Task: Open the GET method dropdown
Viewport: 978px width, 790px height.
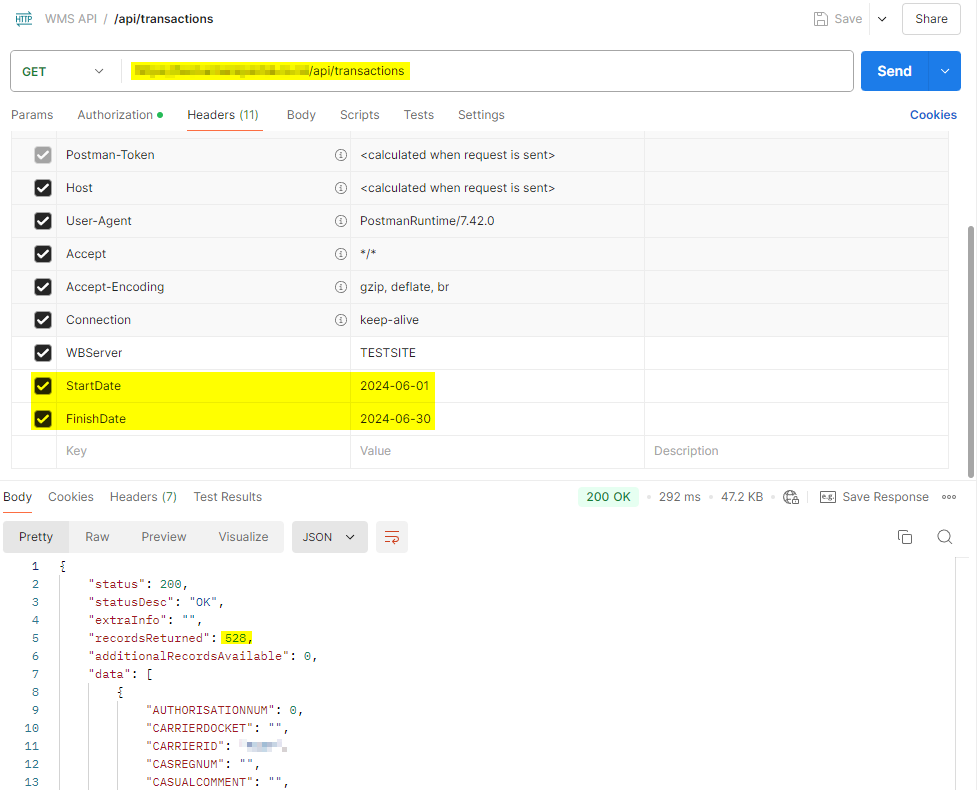Action: tap(63, 72)
